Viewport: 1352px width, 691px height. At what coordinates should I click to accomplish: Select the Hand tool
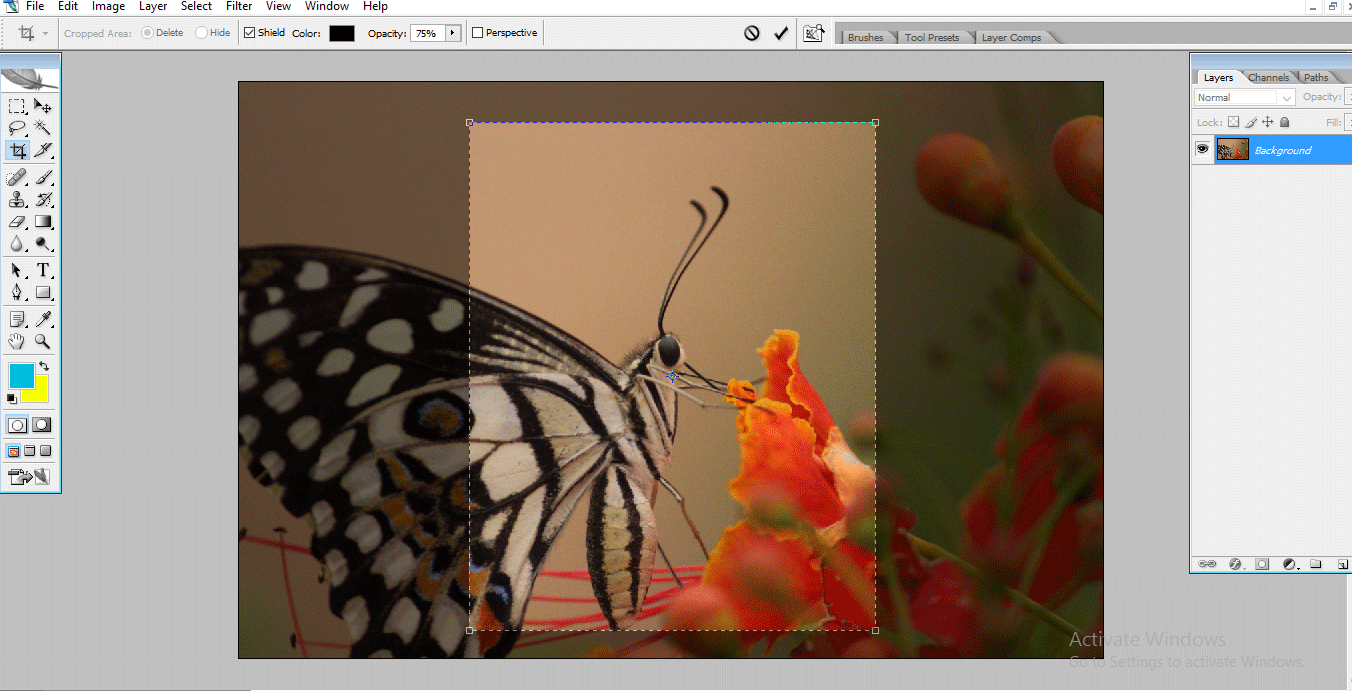point(17,341)
